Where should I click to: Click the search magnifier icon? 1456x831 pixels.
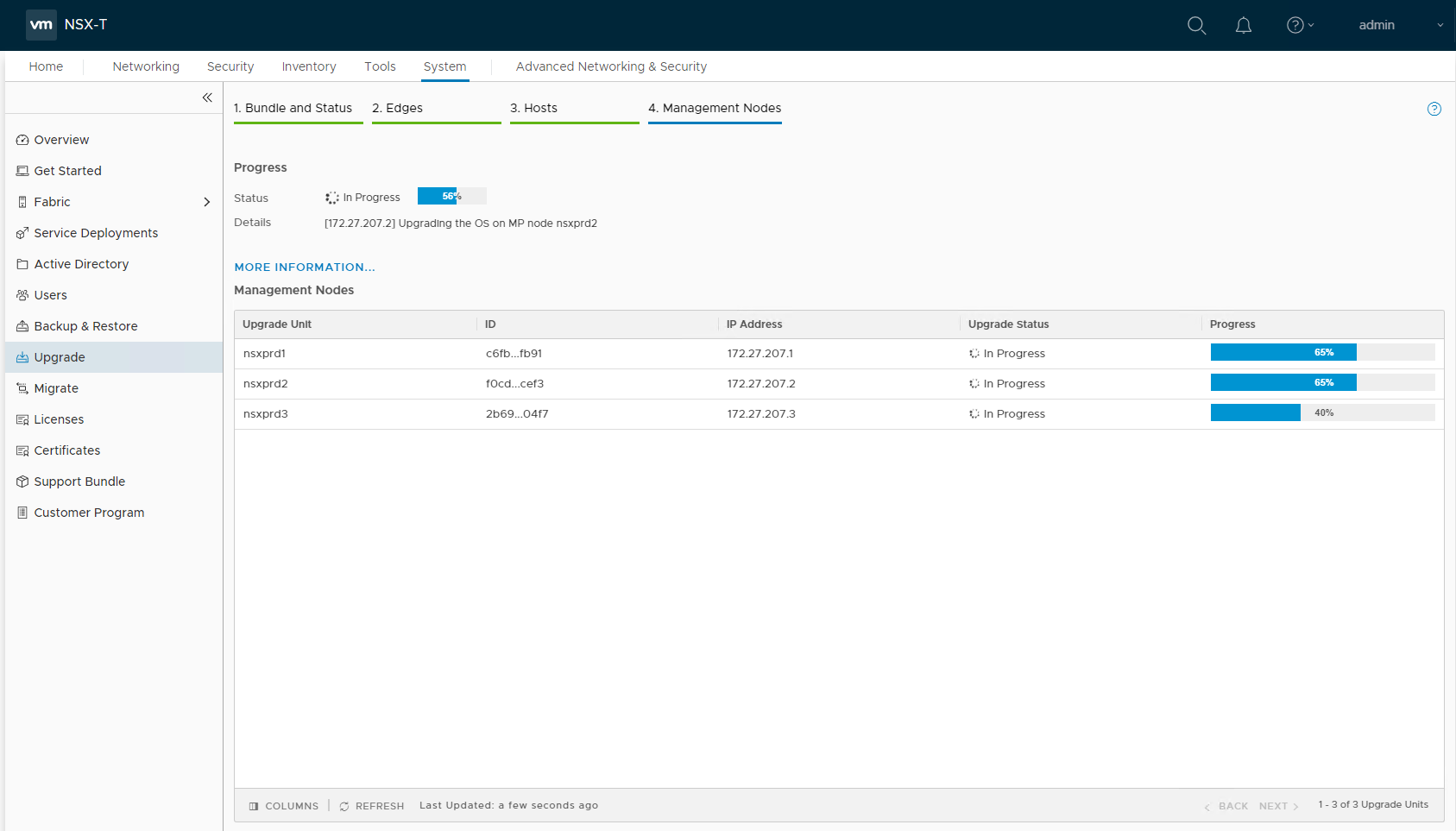(x=1196, y=25)
